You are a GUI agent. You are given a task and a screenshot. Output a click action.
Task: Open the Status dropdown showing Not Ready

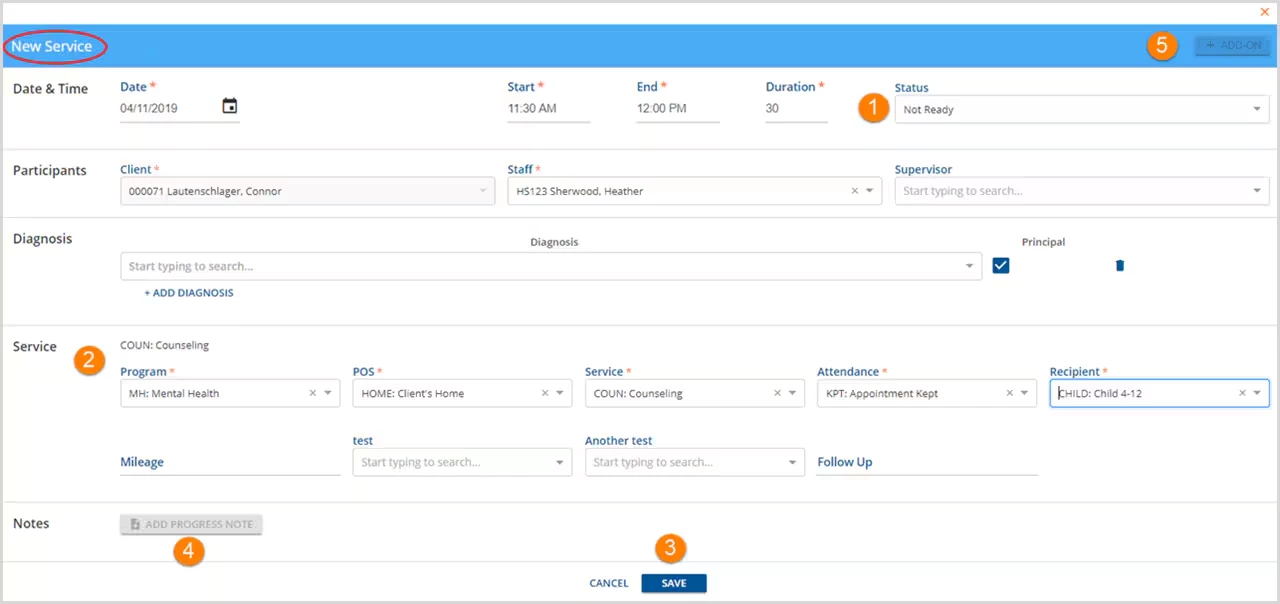(1082, 109)
